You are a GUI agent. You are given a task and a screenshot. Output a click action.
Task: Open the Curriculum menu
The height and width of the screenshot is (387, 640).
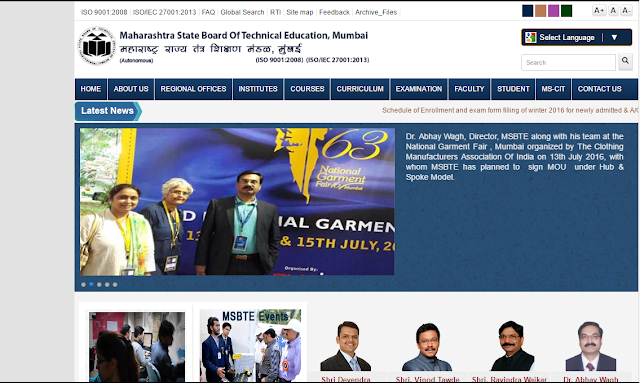(x=360, y=89)
